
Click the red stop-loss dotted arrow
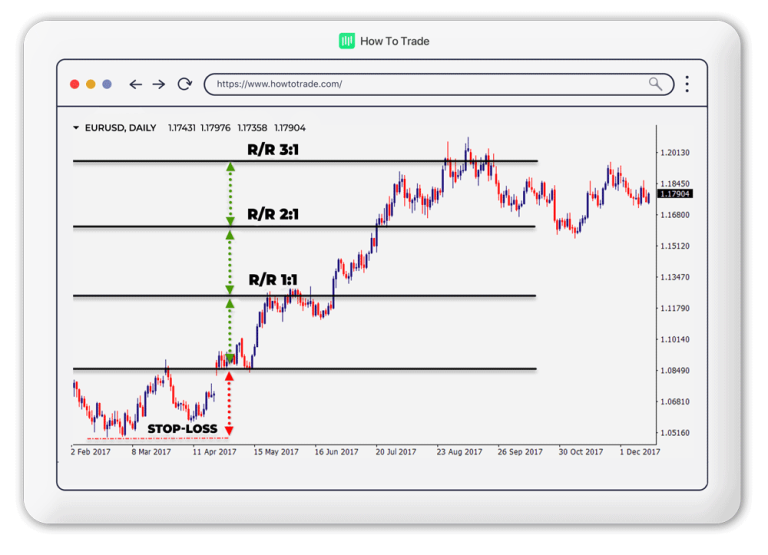click(x=229, y=405)
